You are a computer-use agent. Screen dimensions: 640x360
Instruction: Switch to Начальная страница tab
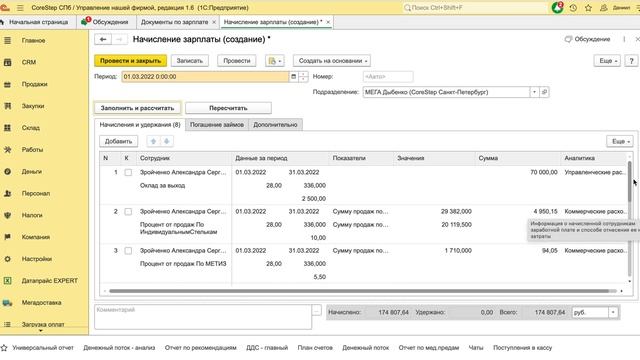pos(38,22)
